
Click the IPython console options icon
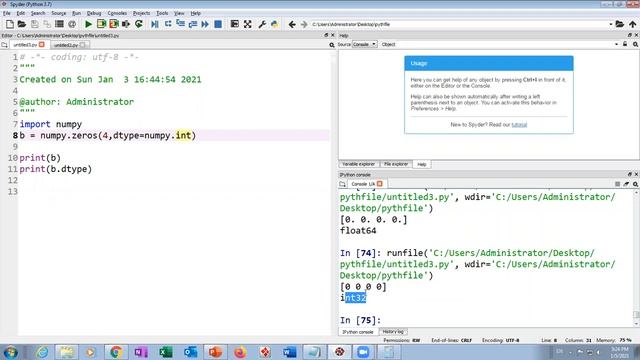pyautogui.click(x=636, y=184)
